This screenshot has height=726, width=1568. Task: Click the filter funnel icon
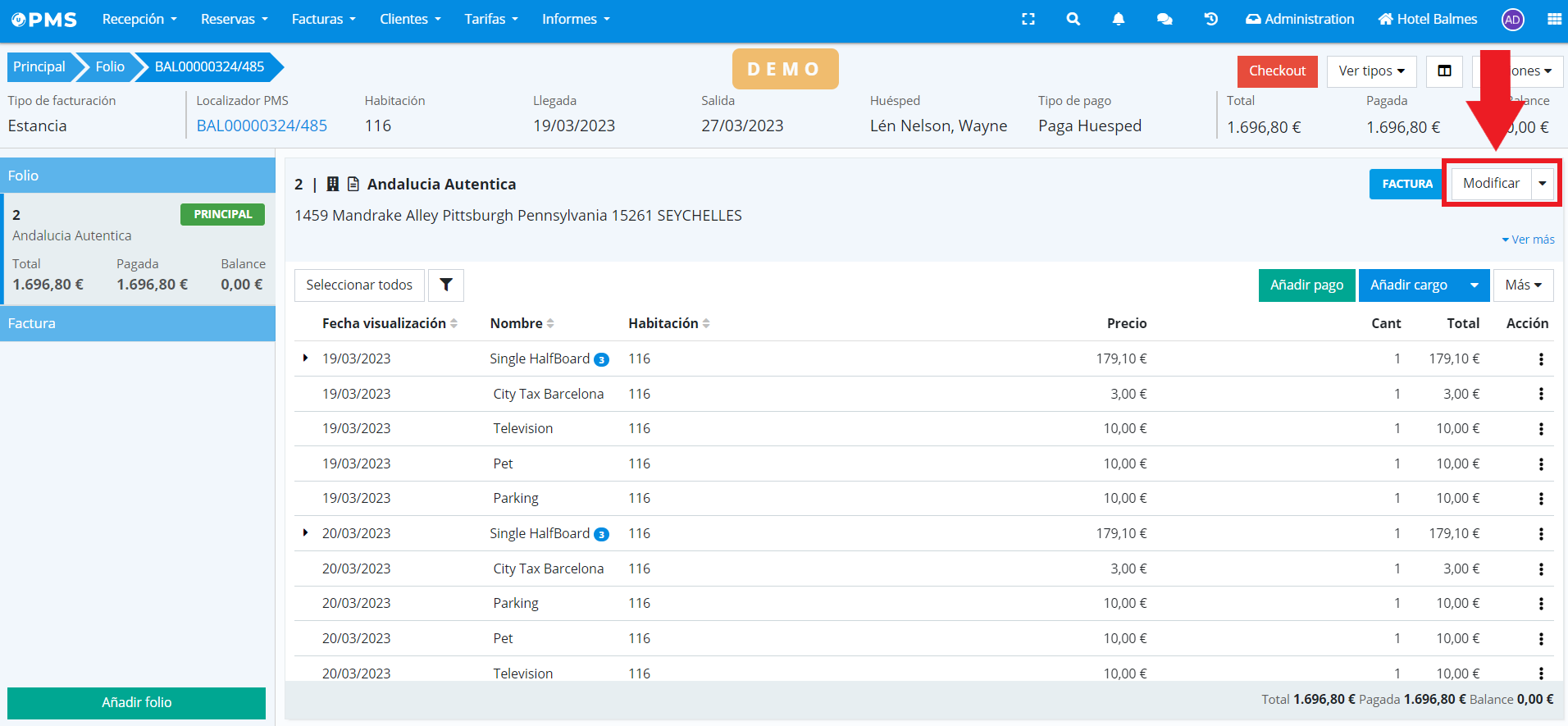point(446,285)
